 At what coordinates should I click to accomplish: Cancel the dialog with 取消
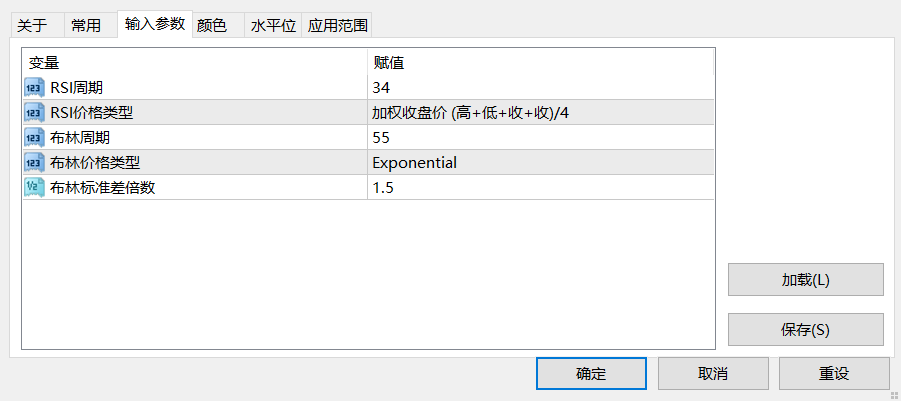pyautogui.click(x=713, y=374)
